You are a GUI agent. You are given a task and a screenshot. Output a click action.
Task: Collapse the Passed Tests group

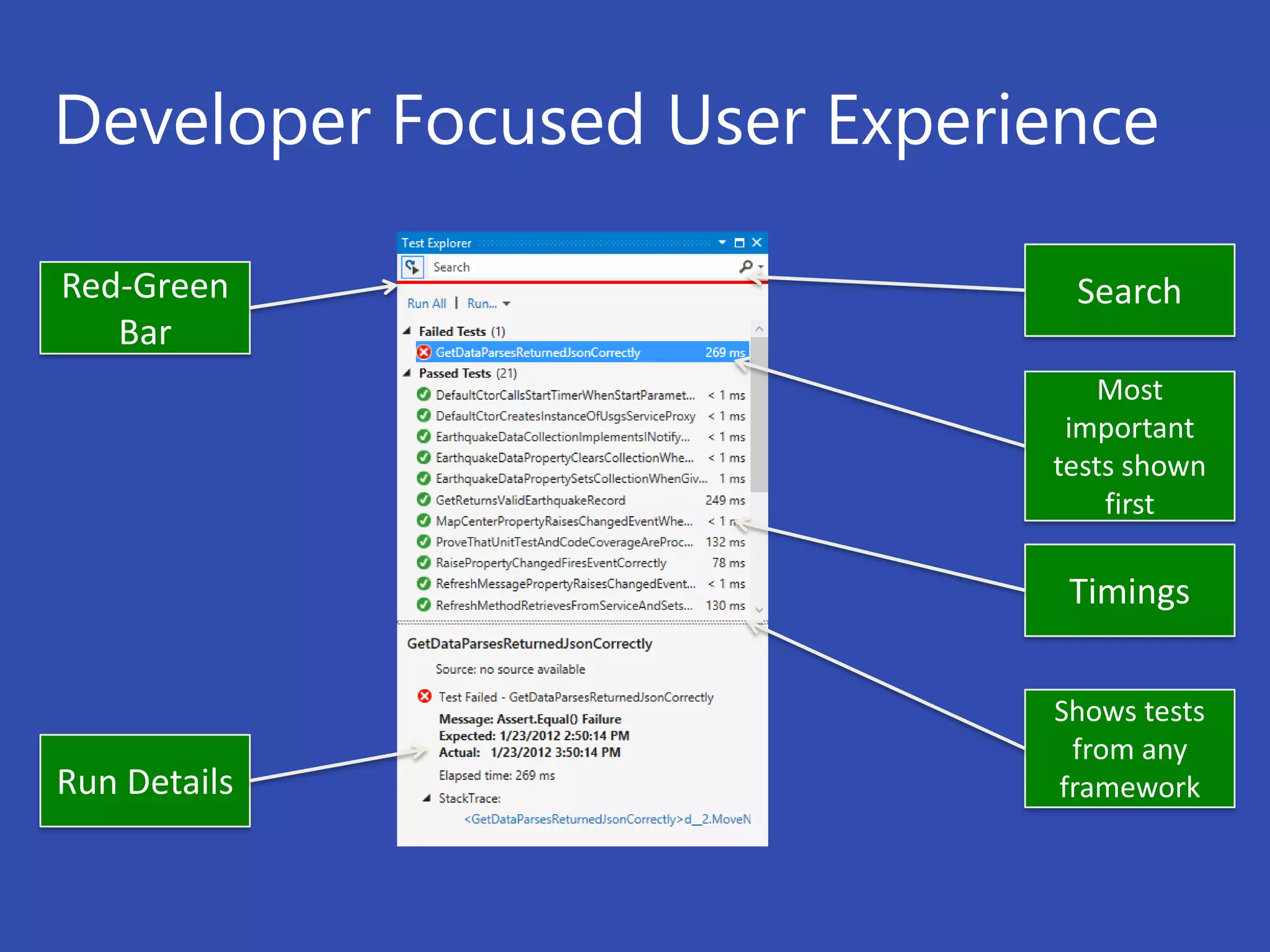click(x=407, y=373)
